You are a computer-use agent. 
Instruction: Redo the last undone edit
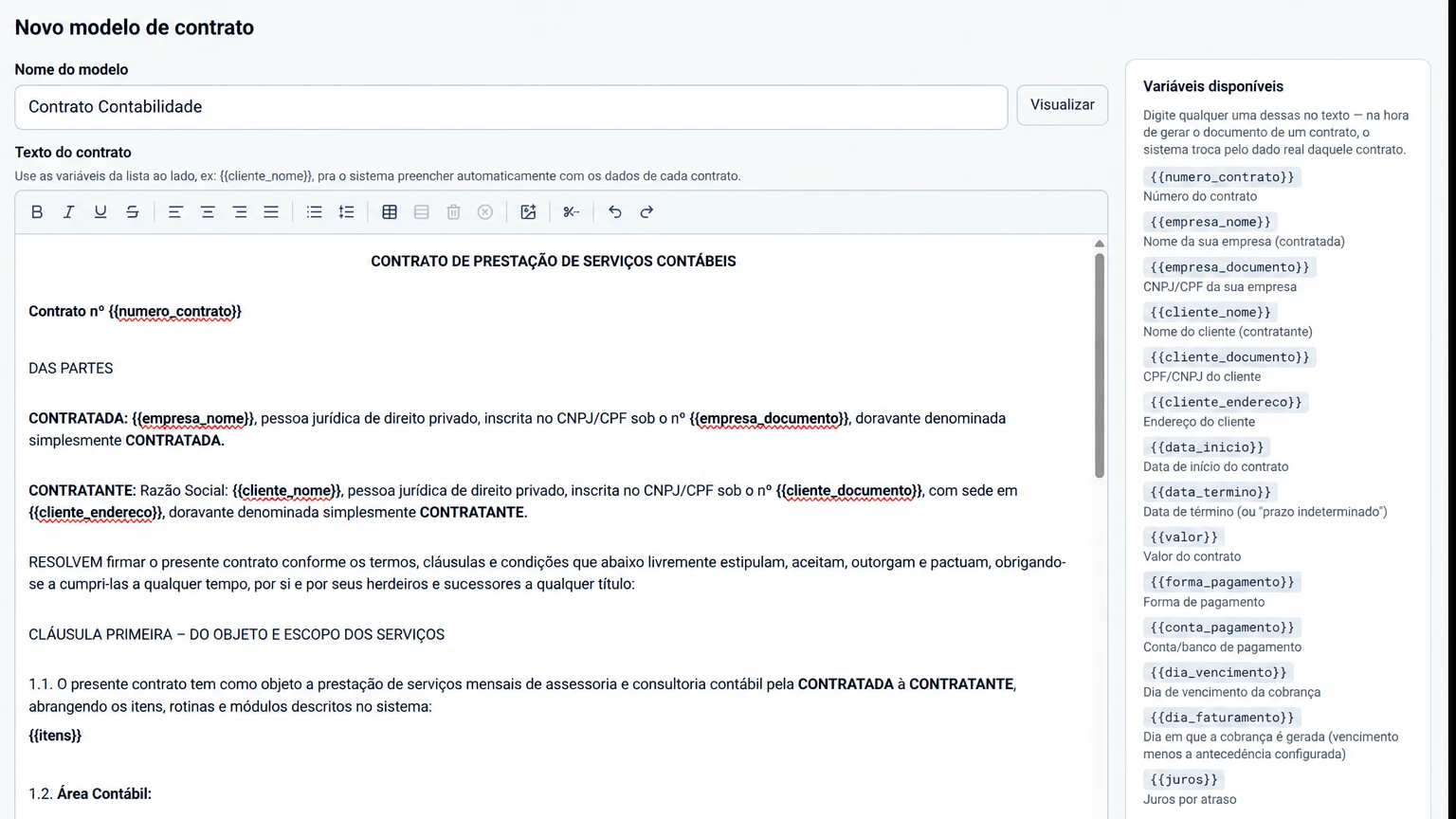(x=646, y=212)
